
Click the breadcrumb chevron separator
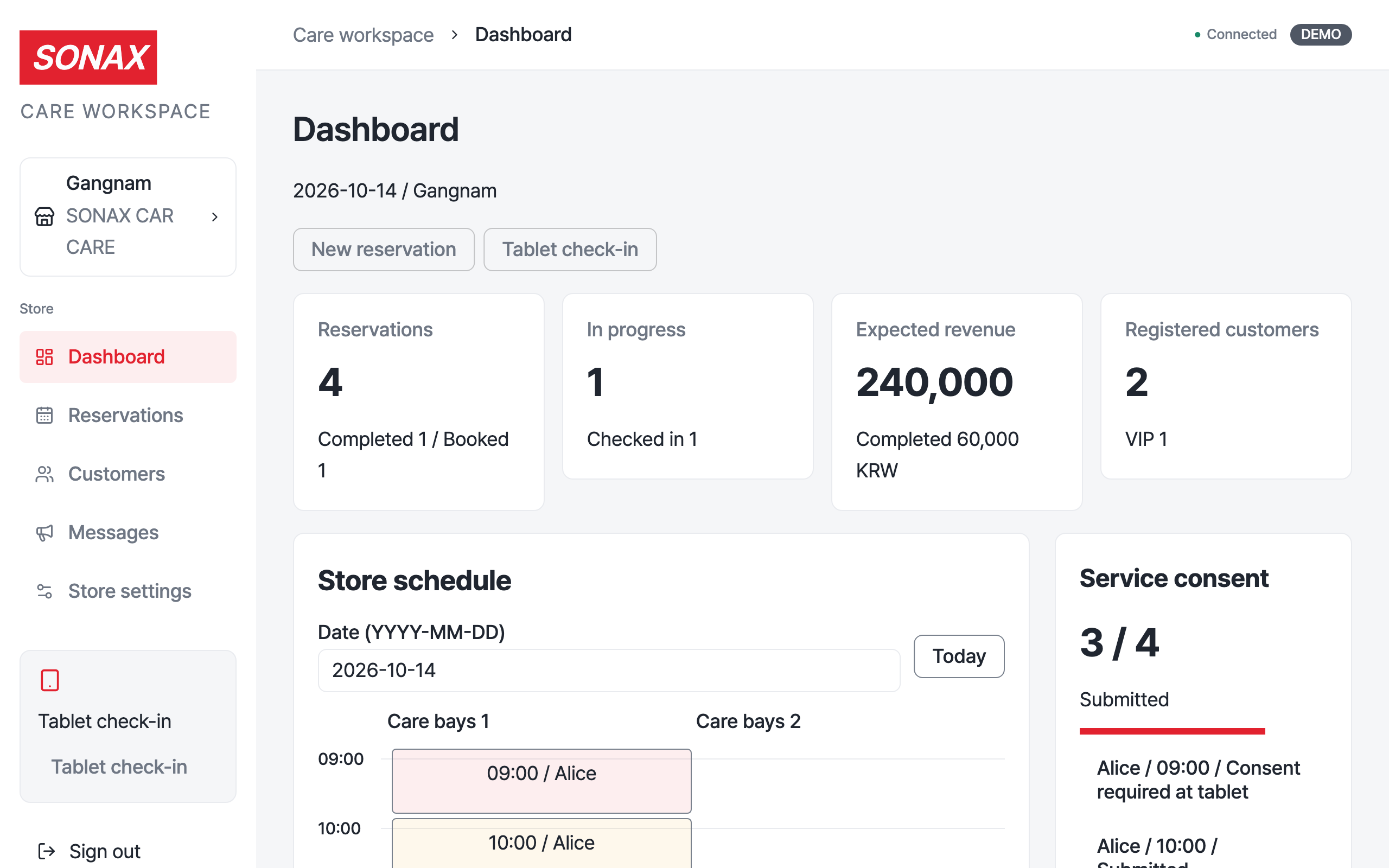[x=455, y=34]
